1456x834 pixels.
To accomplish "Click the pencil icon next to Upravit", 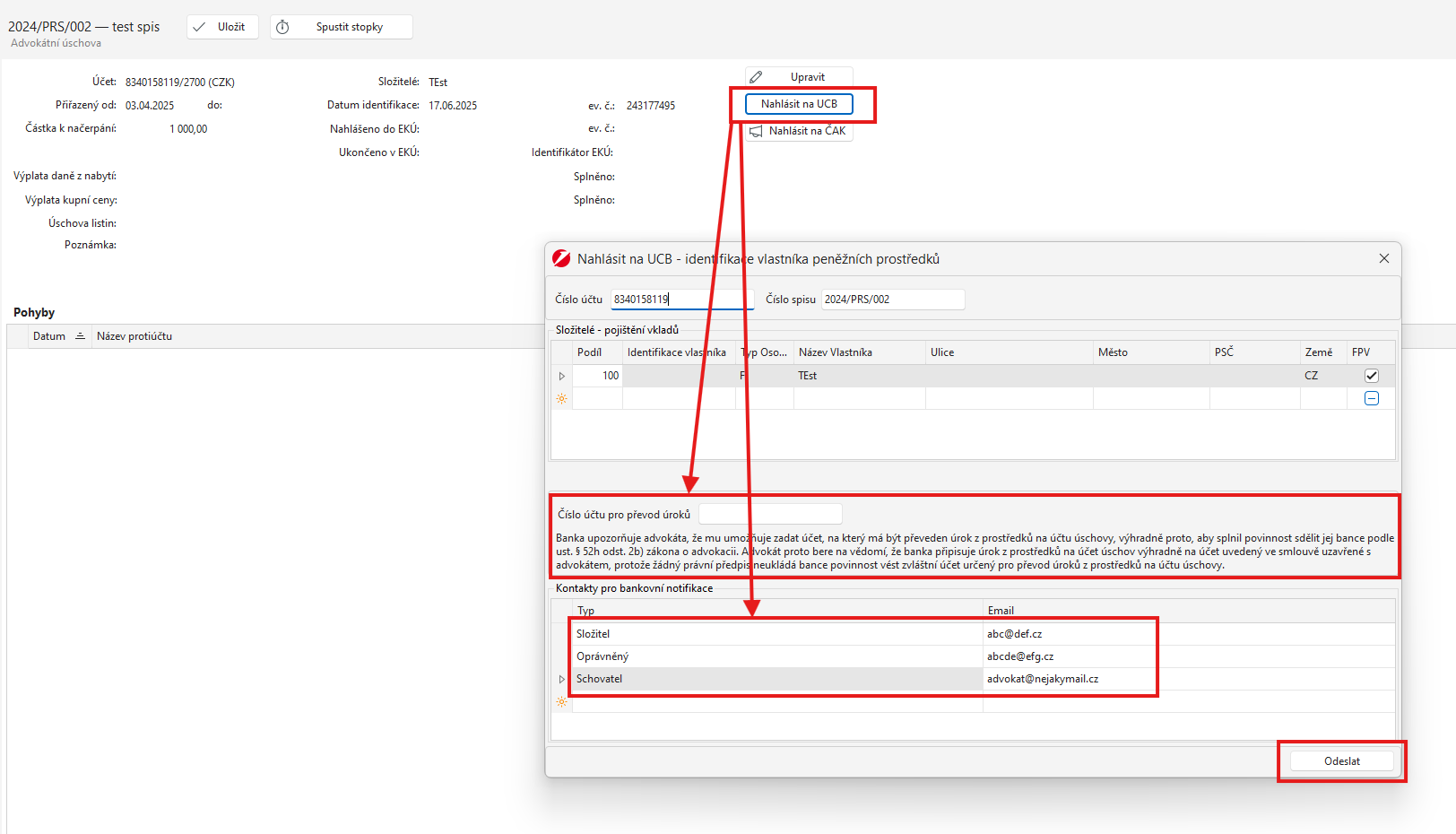I will [756, 77].
